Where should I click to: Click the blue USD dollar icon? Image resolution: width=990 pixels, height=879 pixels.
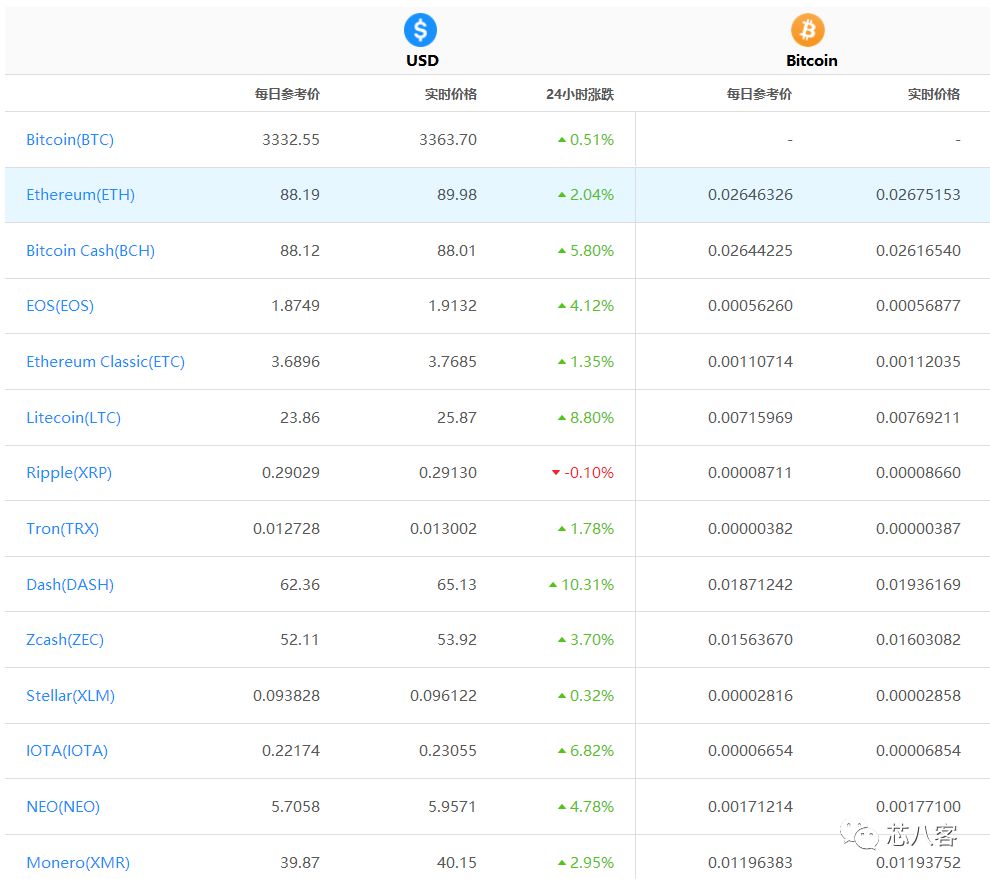coord(420,30)
